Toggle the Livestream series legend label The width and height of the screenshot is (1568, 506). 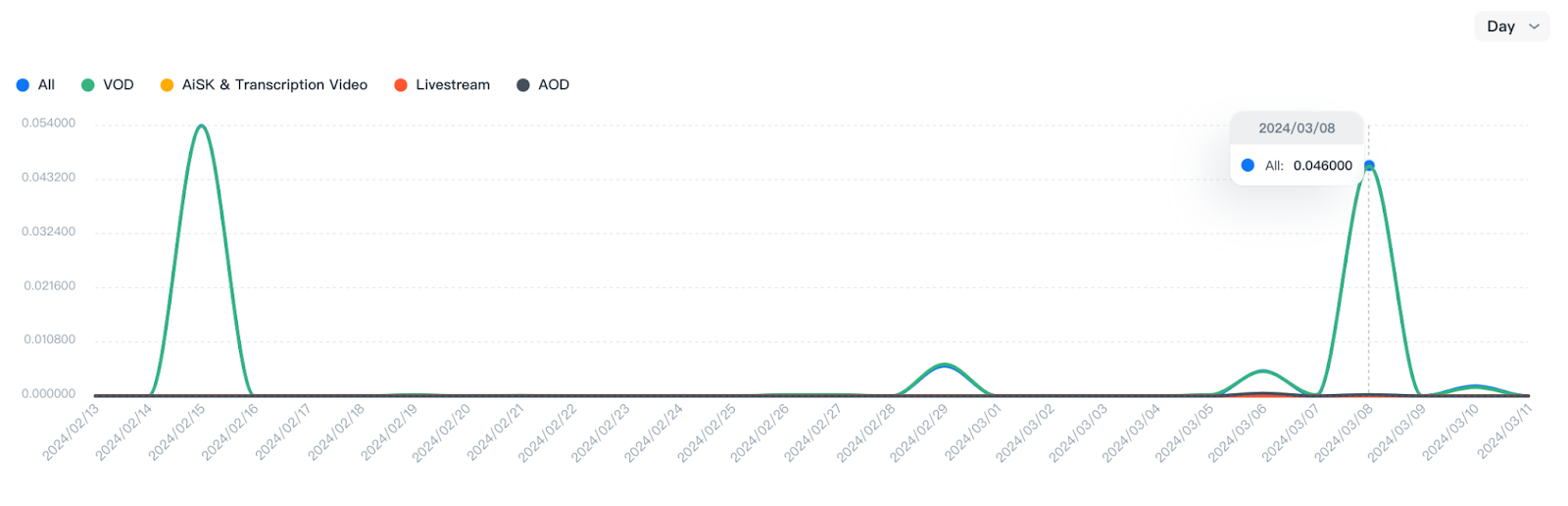pos(453,85)
